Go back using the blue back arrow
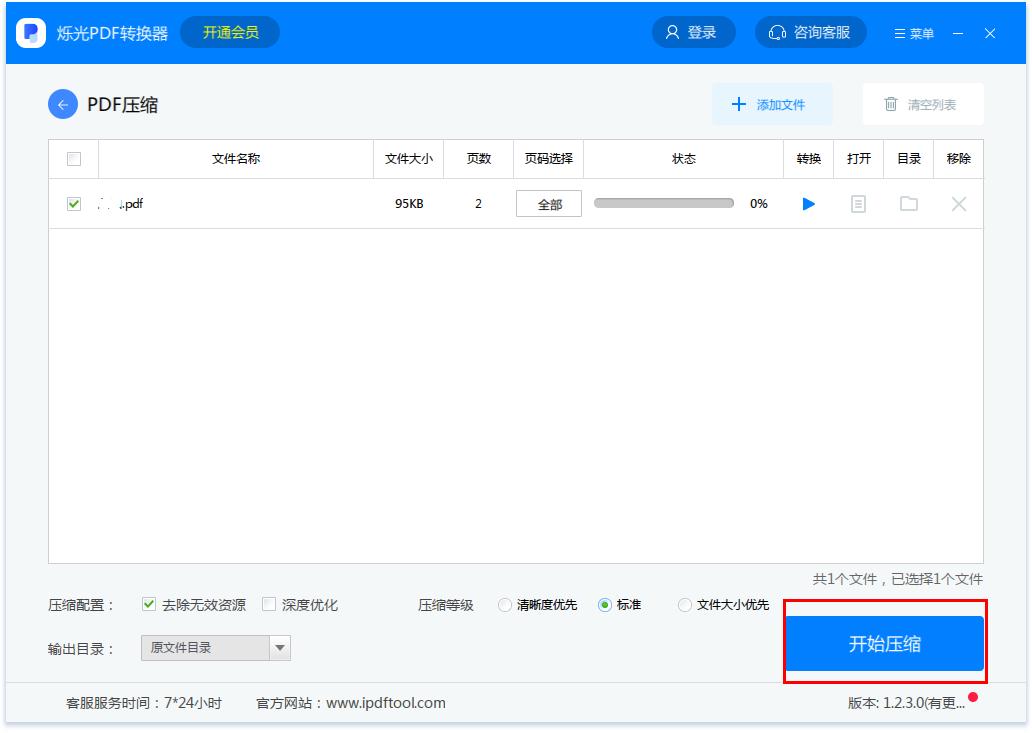The width and height of the screenshot is (1032, 733). click(62, 104)
